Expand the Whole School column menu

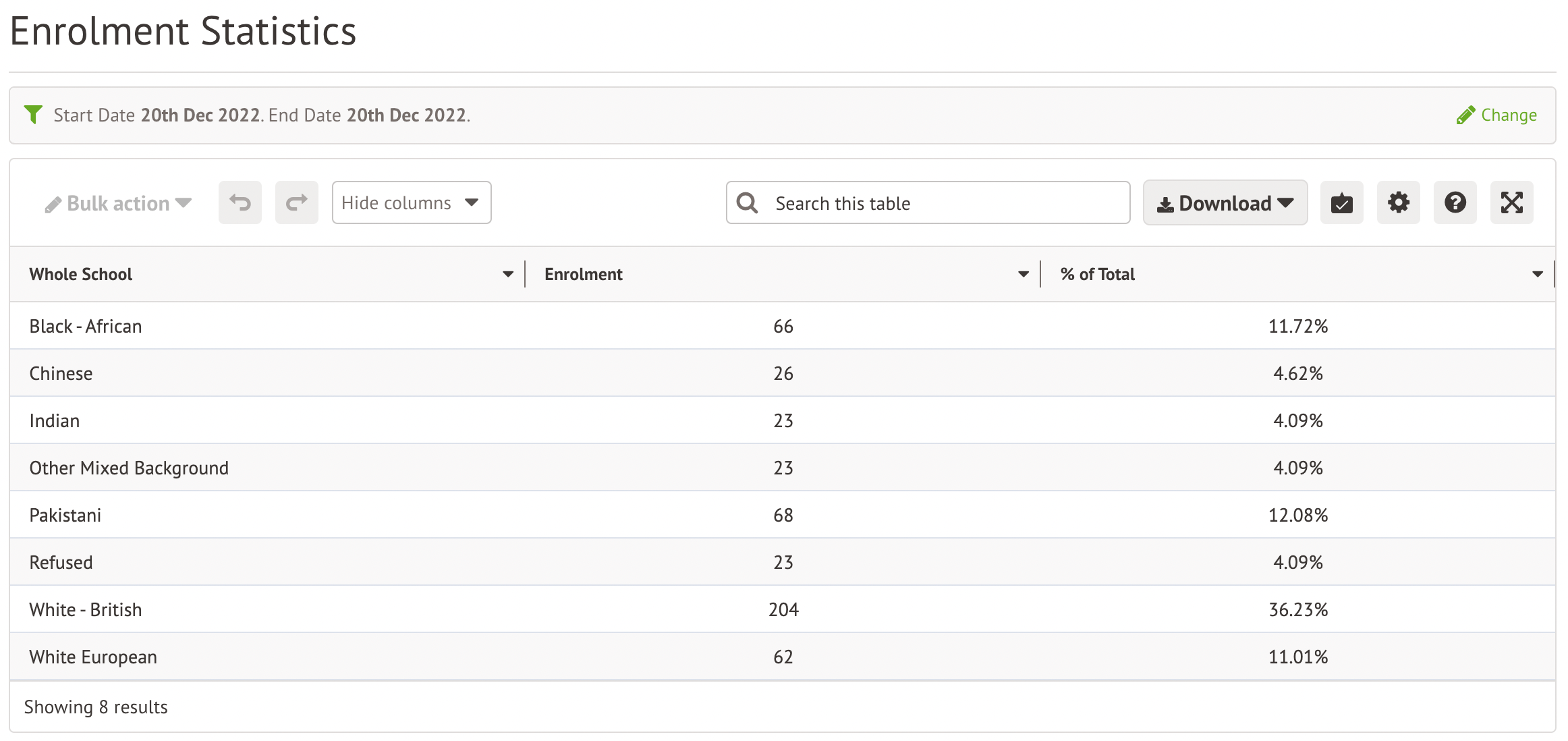pyautogui.click(x=508, y=274)
